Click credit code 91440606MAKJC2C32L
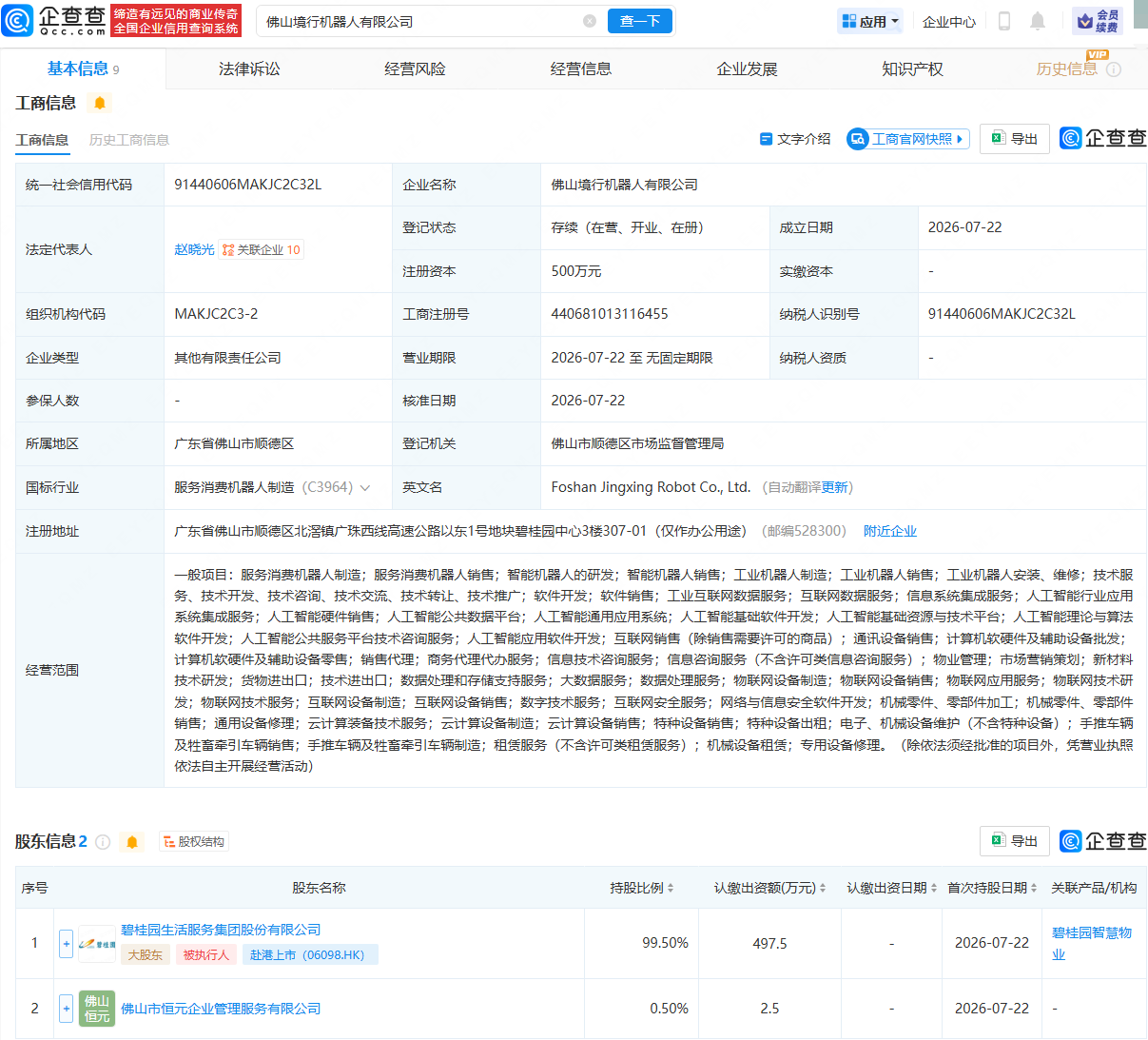This screenshot has height=1040, width=1148. (248, 185)
